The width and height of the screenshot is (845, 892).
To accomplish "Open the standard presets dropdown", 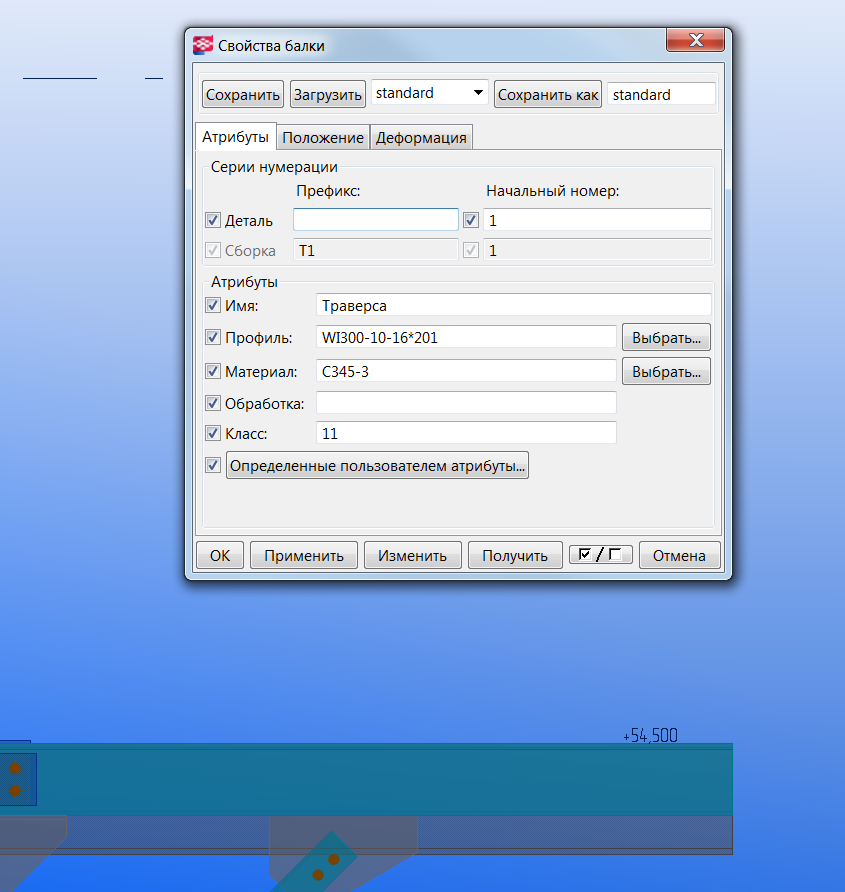I will pyautogui.click(x=430, y=93).
